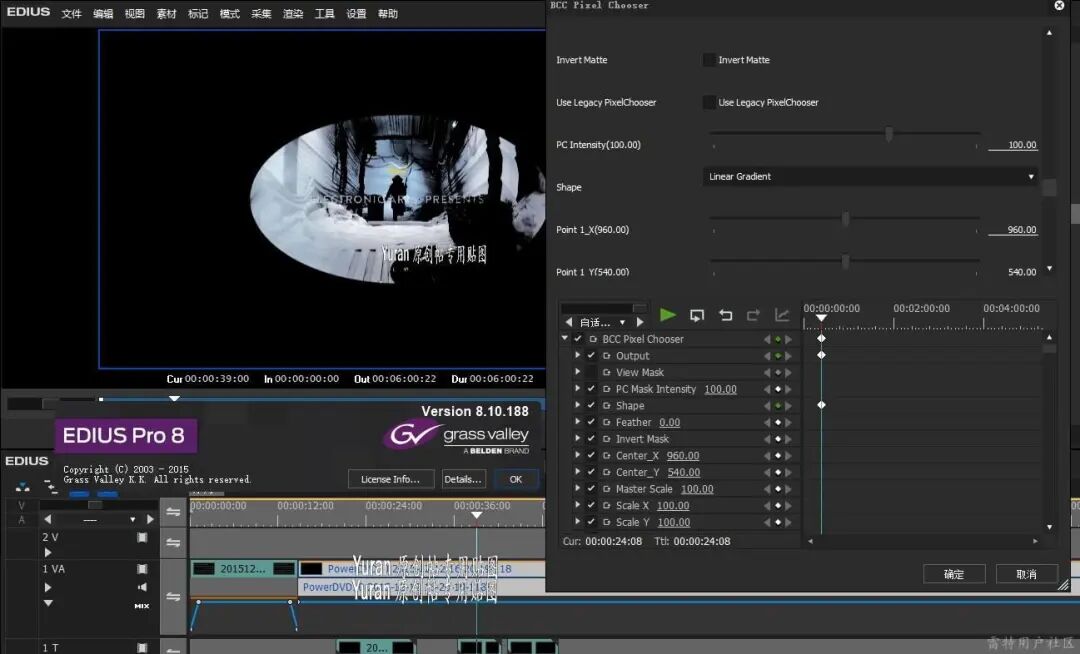
Task: Click the 2 V track video film icon
Action: coord(142,537)
